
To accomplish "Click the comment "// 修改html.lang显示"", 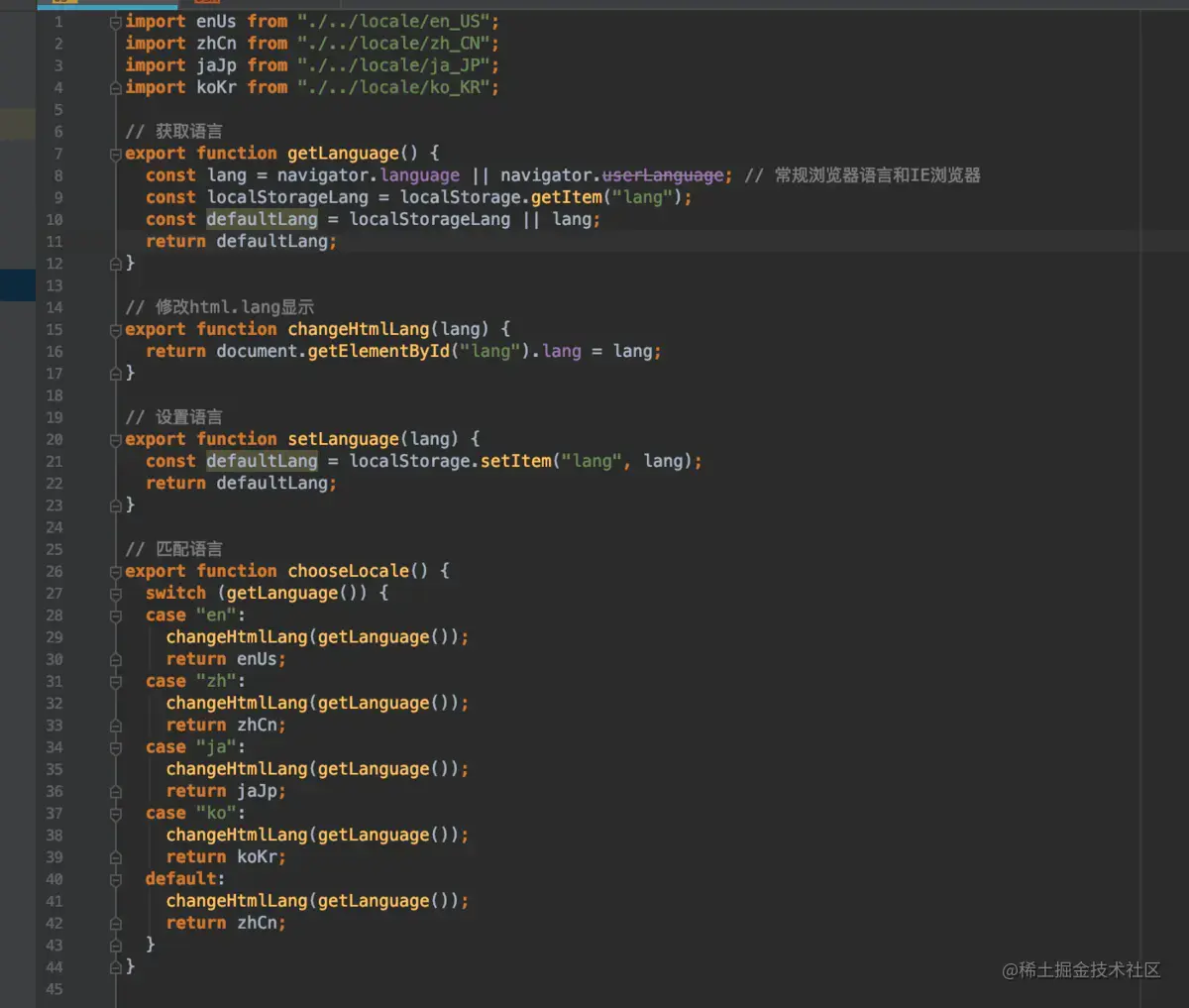I will (220, 307).
